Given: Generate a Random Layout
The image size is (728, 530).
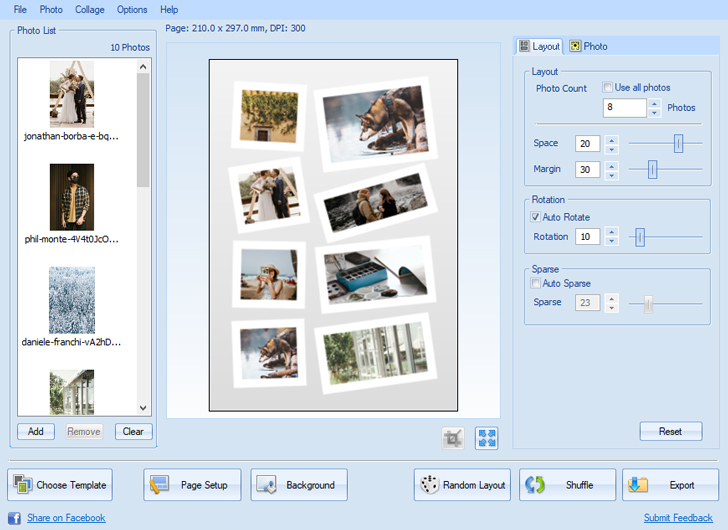Looking at the screenshot, I should (x=462, y=485).
